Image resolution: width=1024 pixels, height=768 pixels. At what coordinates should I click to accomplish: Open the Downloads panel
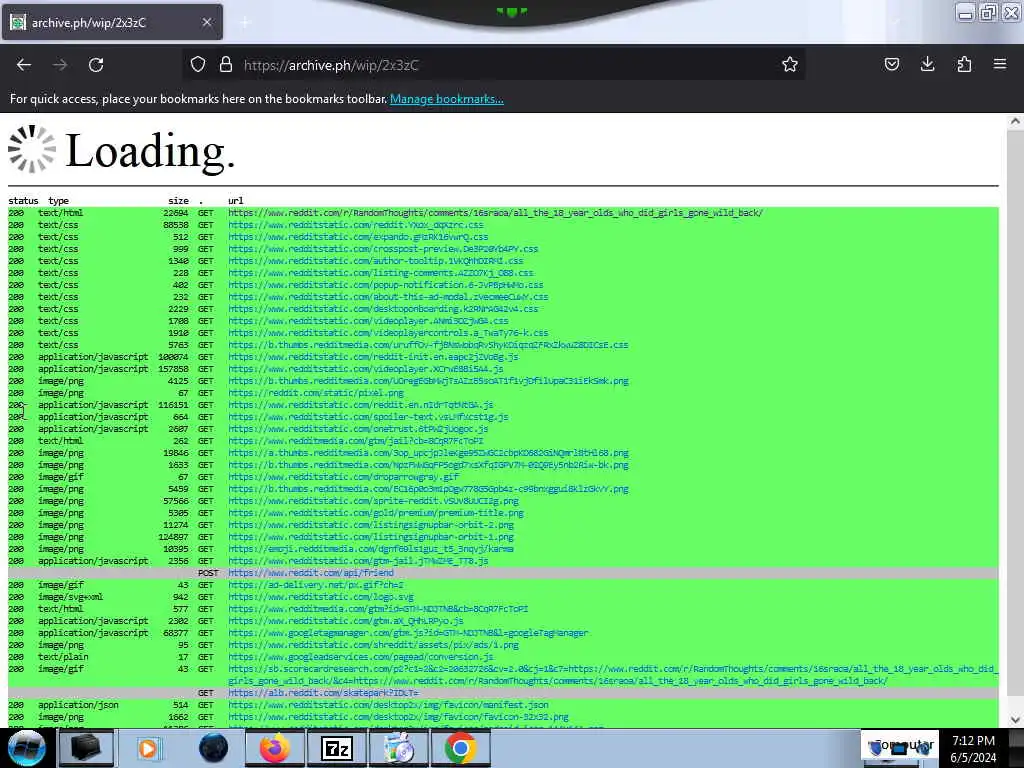tap(927, 64)
